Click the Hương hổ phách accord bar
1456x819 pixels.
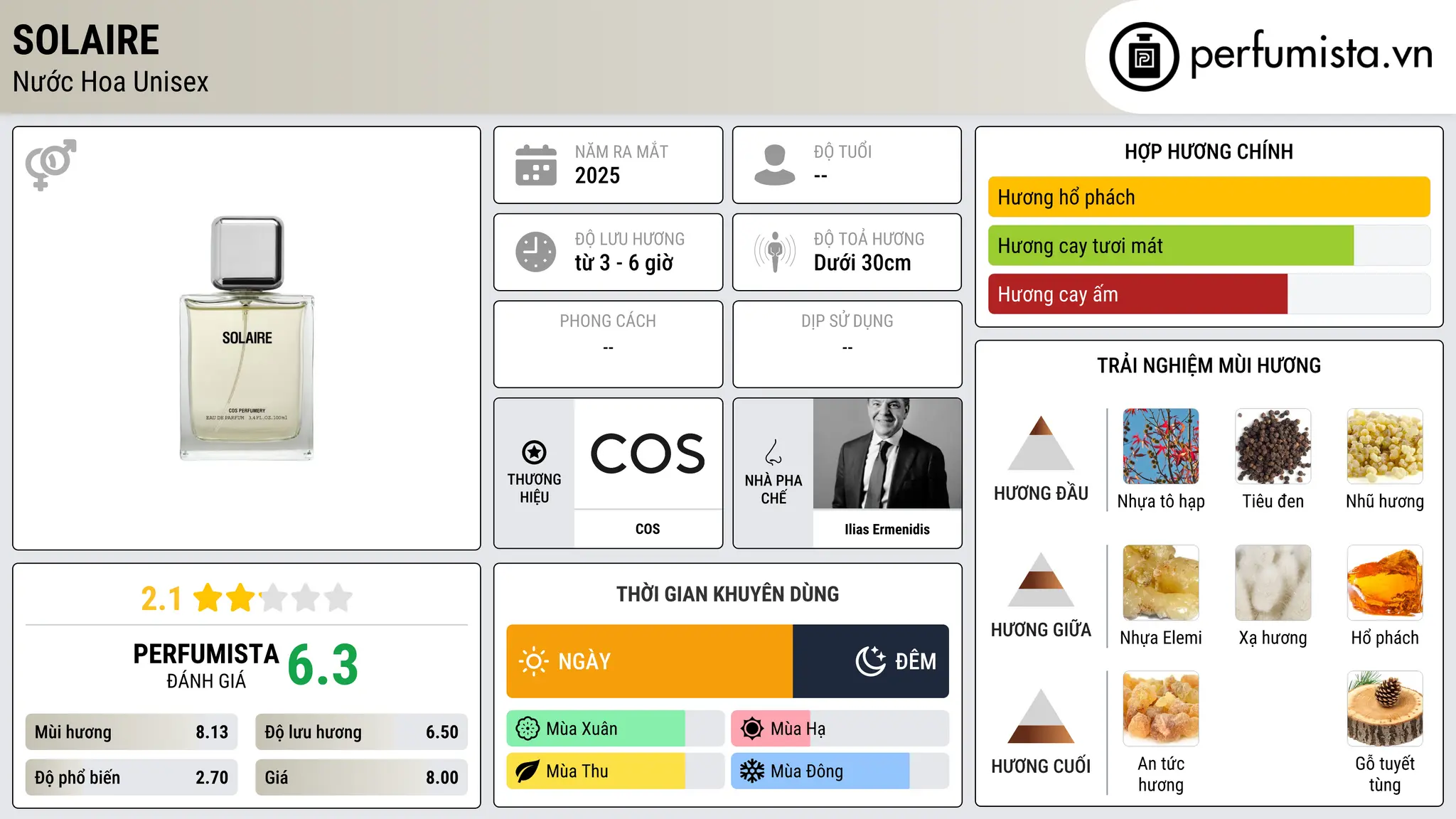[x=1209, y=197]
